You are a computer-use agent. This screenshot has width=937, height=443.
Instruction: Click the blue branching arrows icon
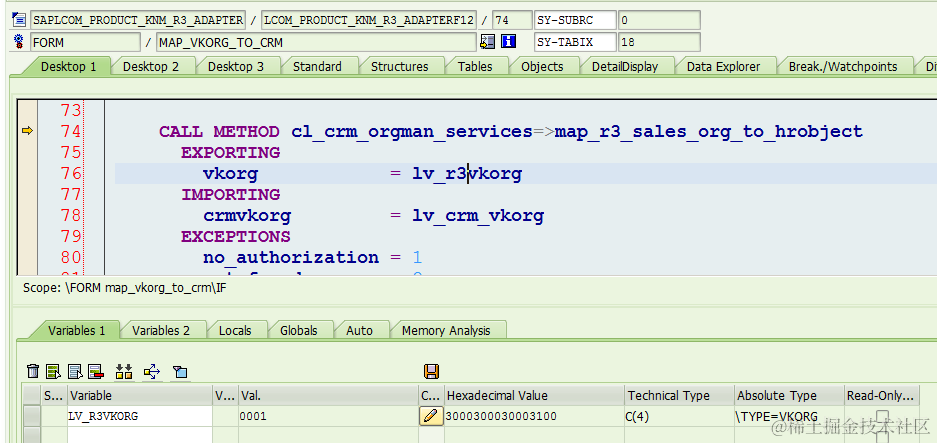[x=152, y=371]
